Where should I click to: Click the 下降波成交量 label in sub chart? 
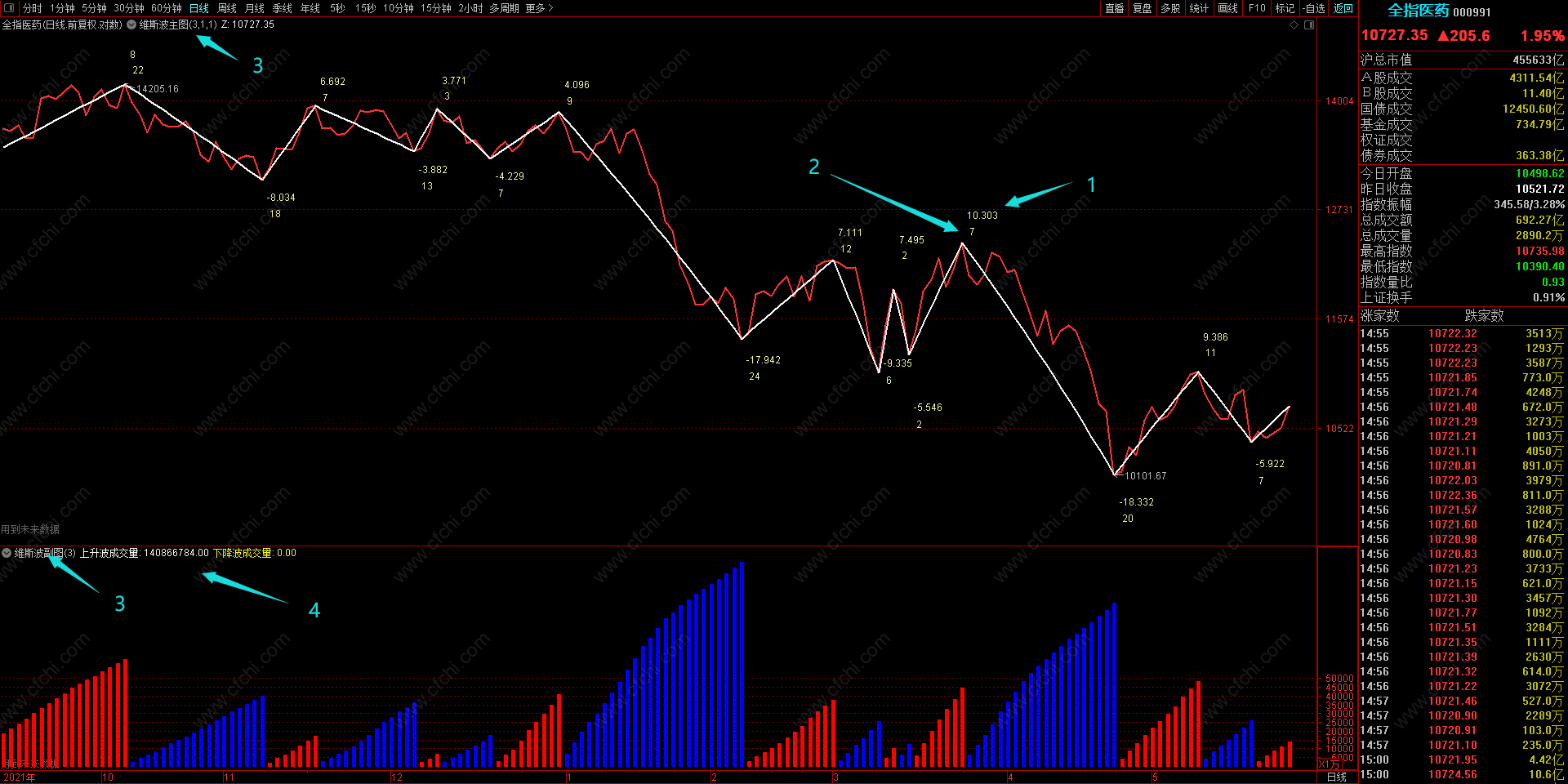point(243,553)
